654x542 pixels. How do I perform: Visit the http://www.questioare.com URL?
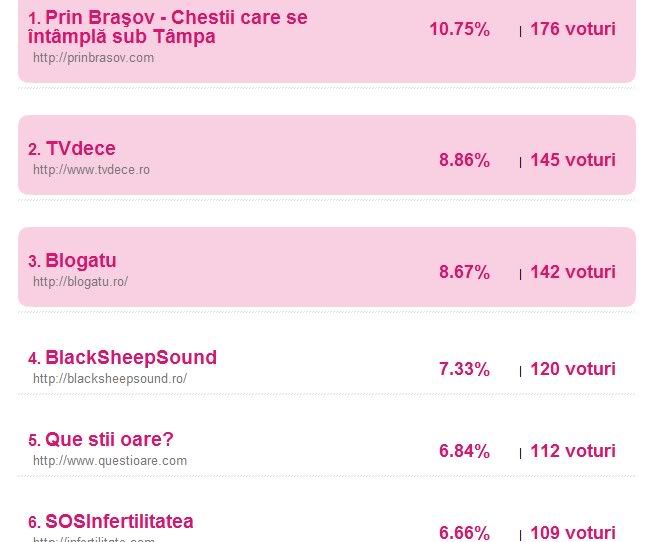click(110, 461)
